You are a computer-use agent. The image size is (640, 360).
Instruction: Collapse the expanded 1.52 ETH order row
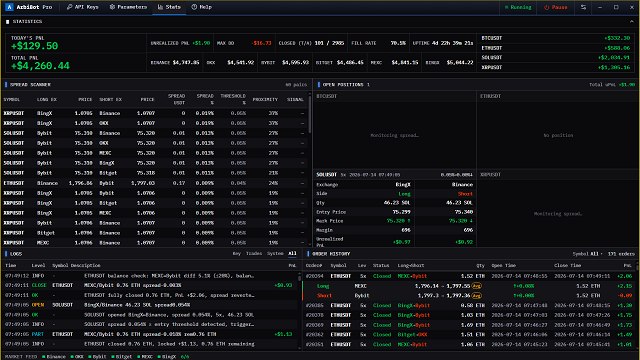[x=469, y=276]
